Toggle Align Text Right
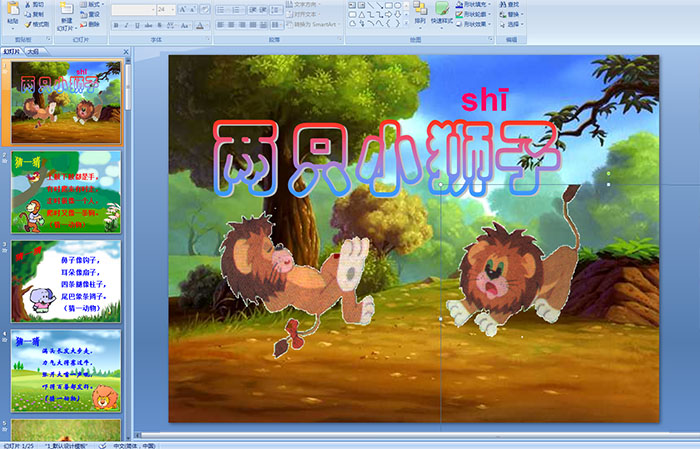Screen dimensions: 700x449 click(x=242, y=25)
